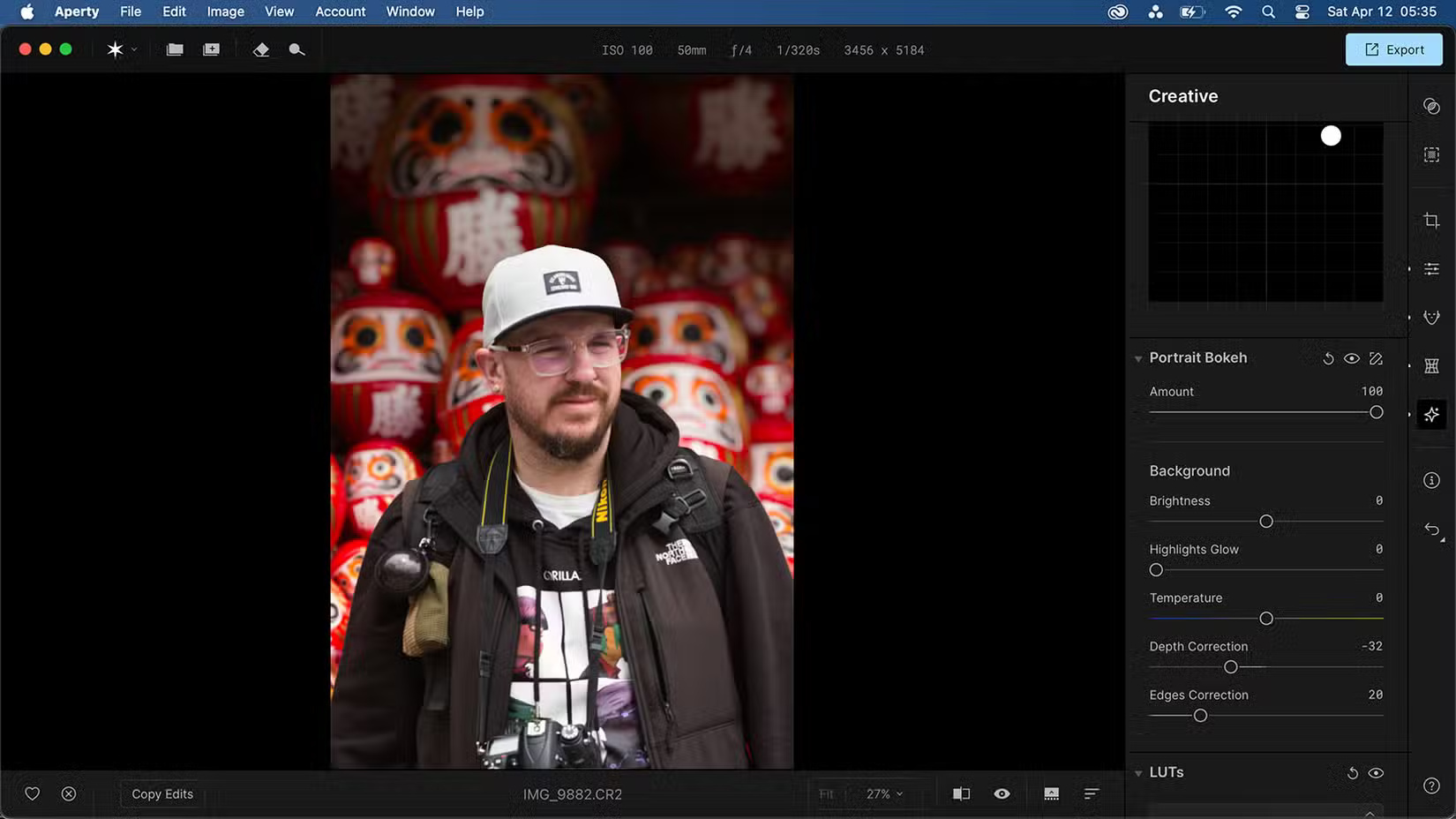Viewport: 1456px width, 819px height.
Task: Collapse the Portrait Bokeh section
Action: click(1138, 358)
